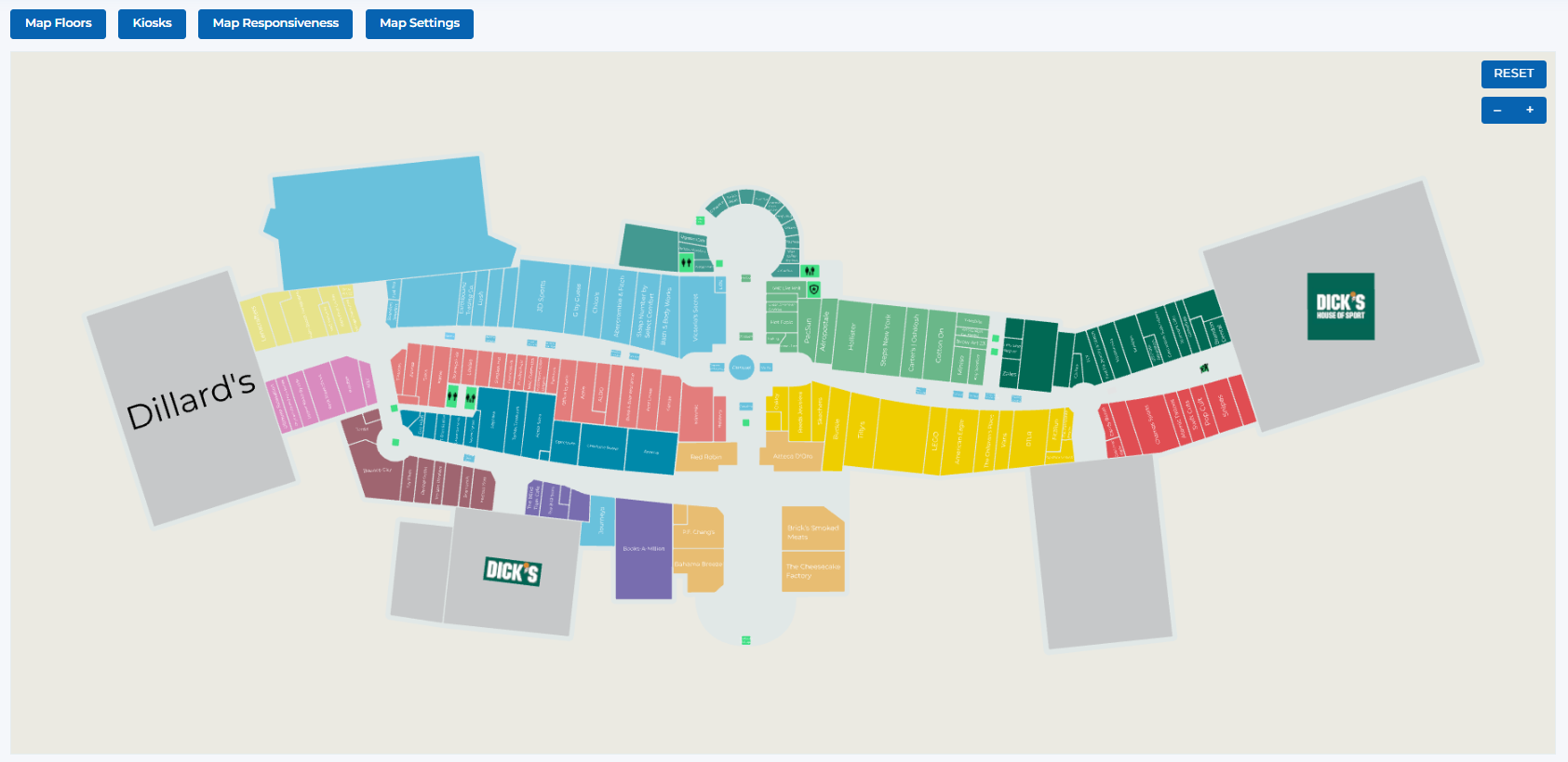
Task: Open the Map Floors menu
Action: (58, 24)
